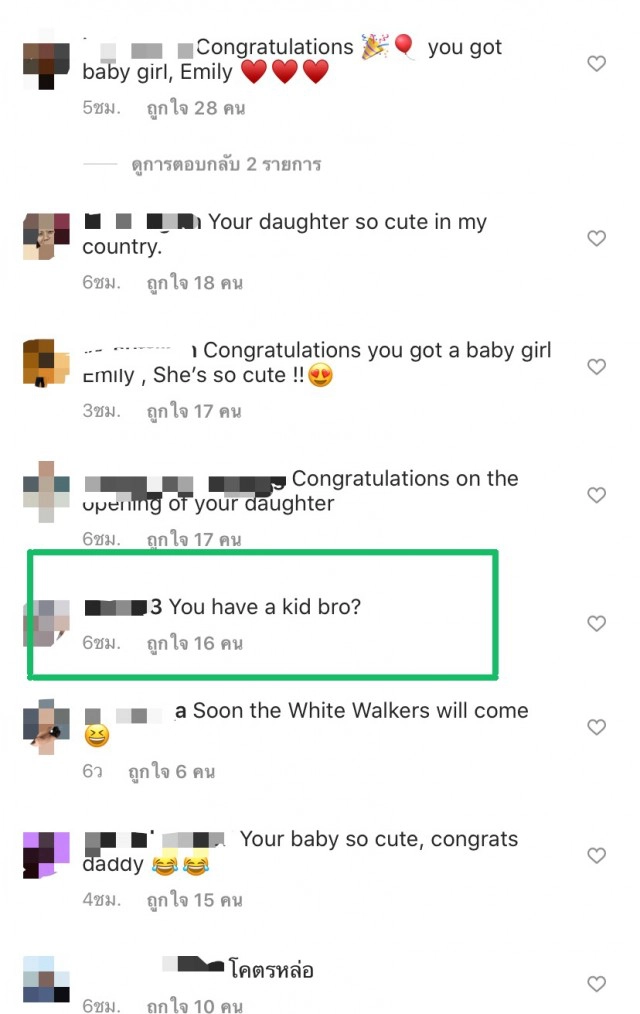Open 'ถูกใจ 16 คน' under kid bro comment
The width and height of the screenshot is (640, 1014).
(195, 643)
